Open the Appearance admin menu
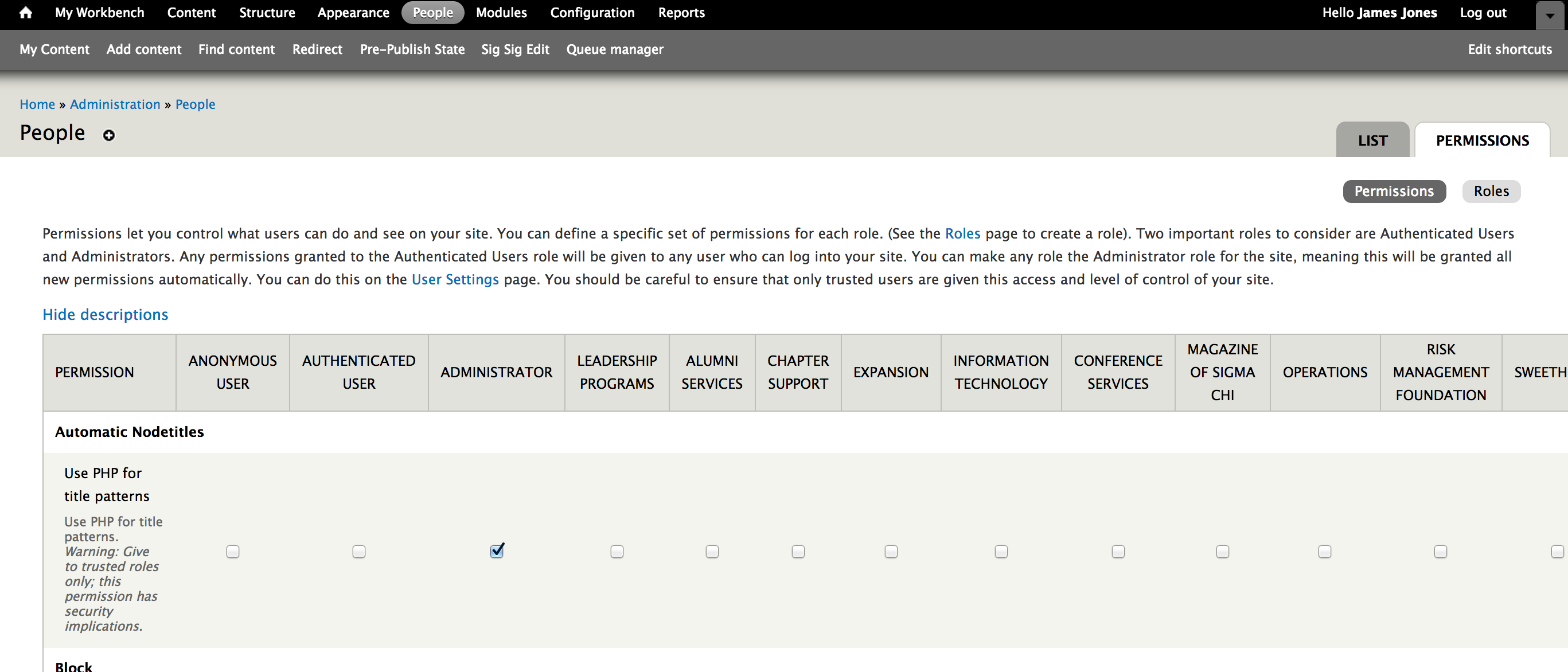The width and height of the screenshot is (1568, 672). coord(353,13)
